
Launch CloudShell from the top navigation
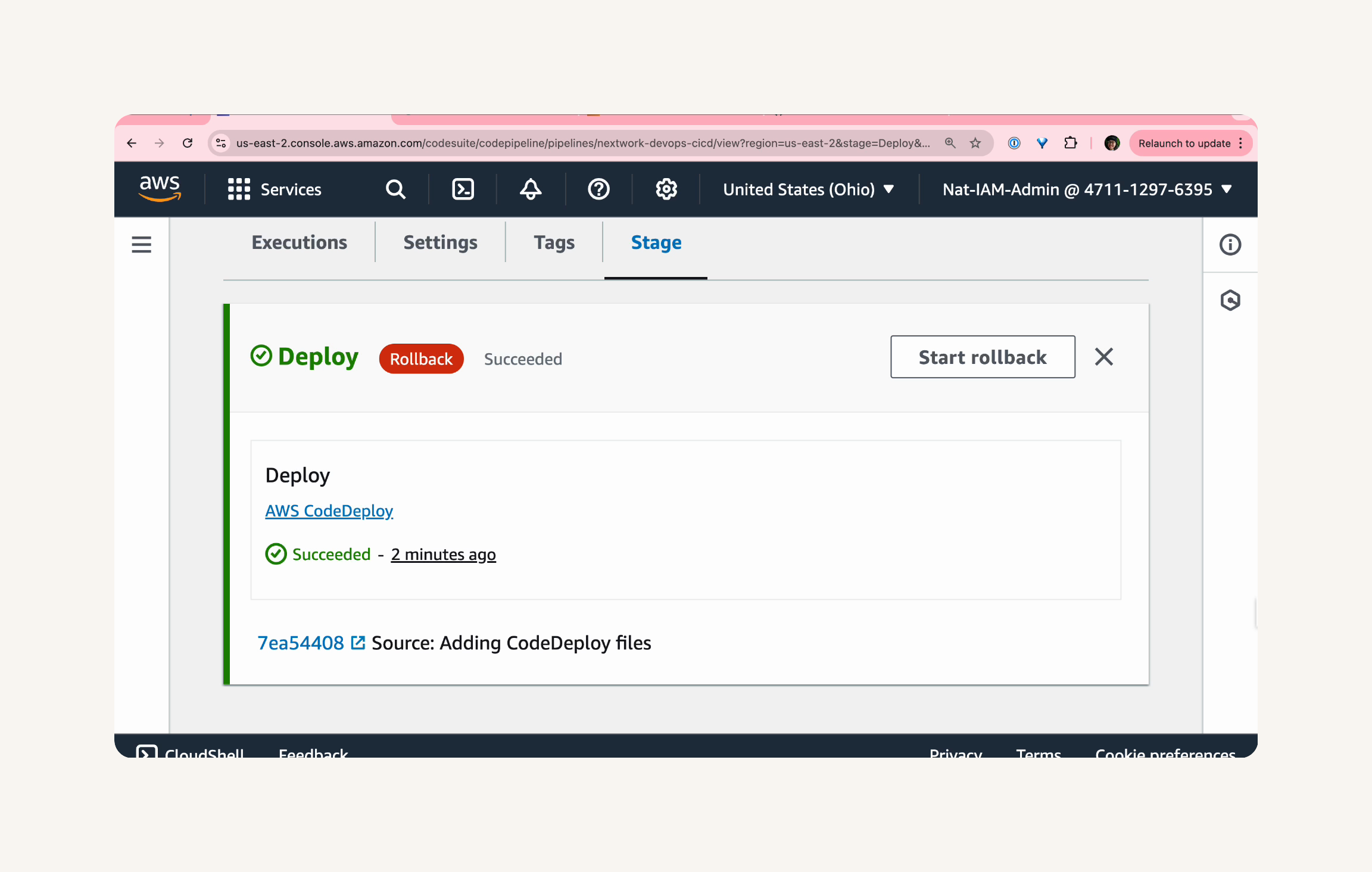(463, 189)
